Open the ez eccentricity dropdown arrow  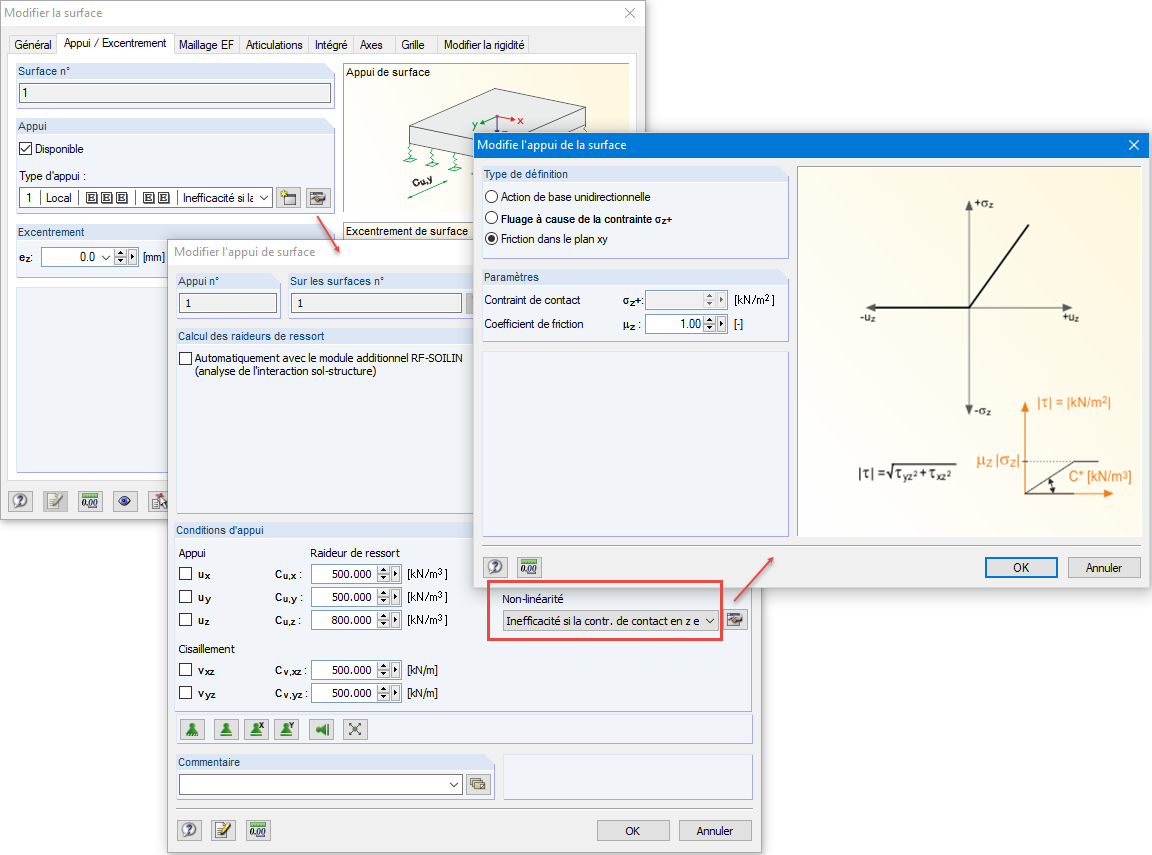click(106, 257)
